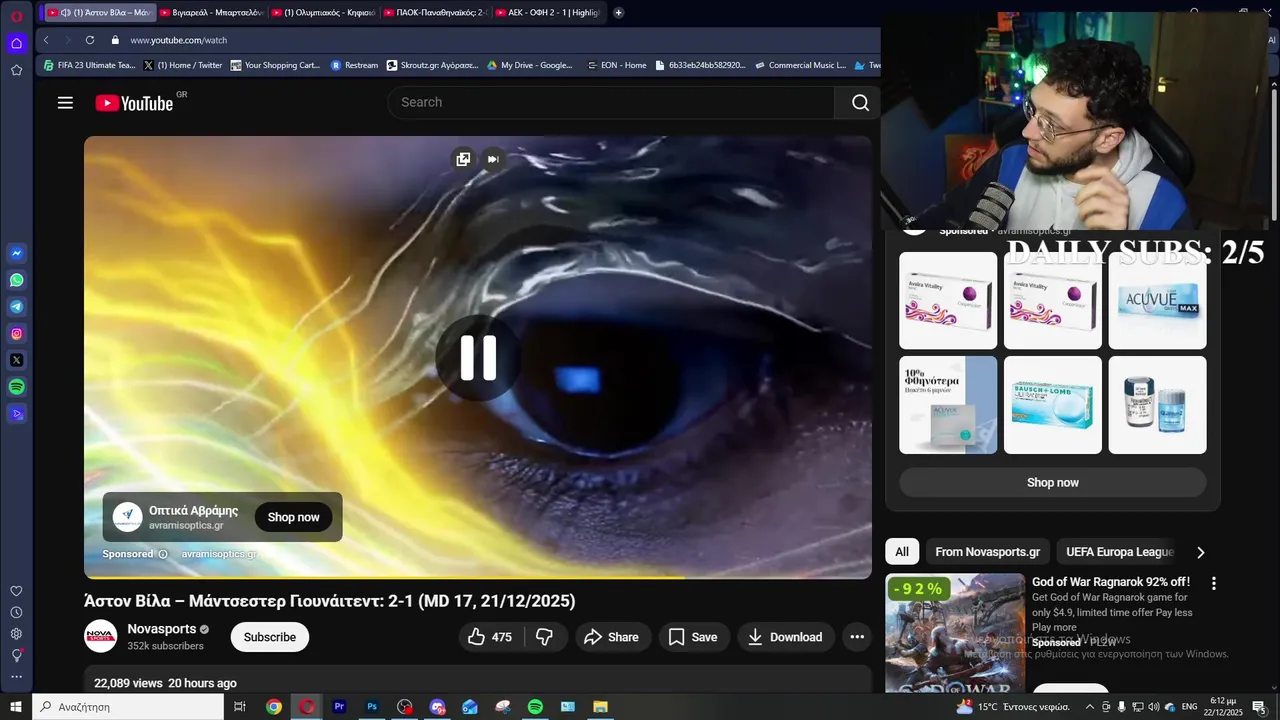Open Instagram in the Opera sidebar
Viewport: 1280px width, 720px height.
(16, 334)
